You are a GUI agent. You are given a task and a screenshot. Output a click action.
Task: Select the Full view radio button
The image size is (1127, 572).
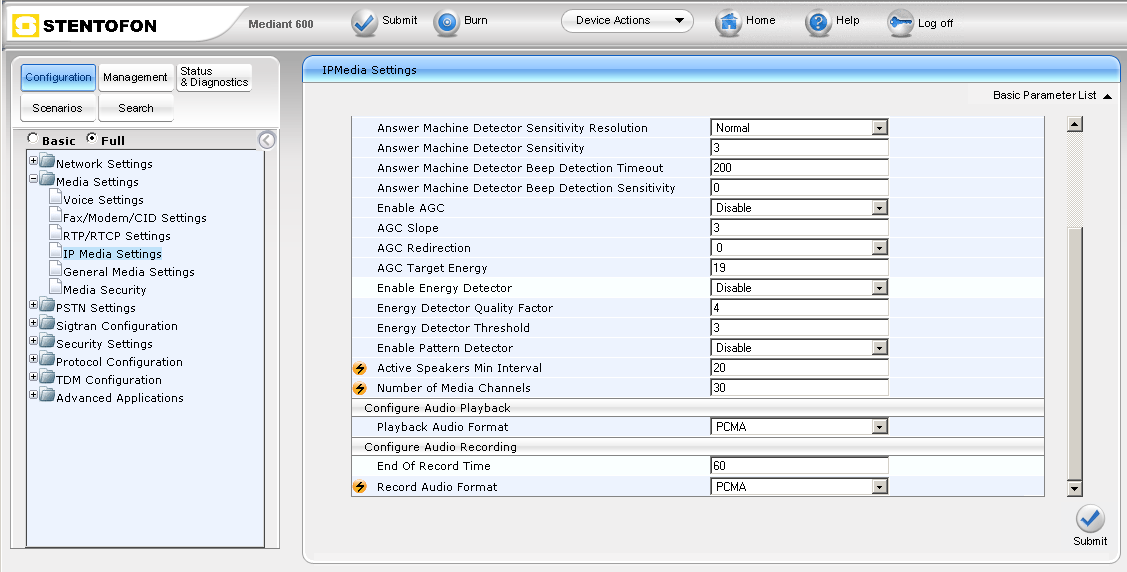click(x=92, y=139)
